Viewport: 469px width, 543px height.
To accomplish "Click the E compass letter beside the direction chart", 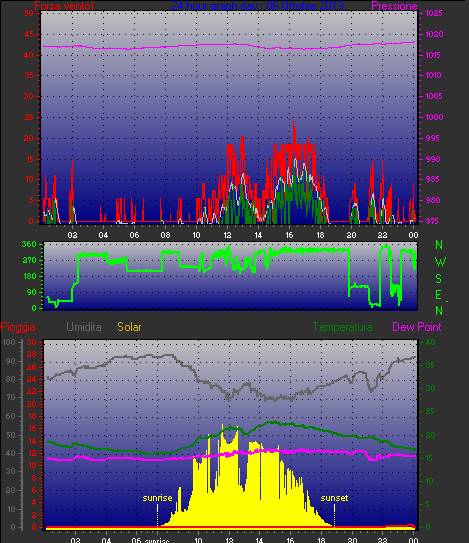I will (x=439, y=295).
